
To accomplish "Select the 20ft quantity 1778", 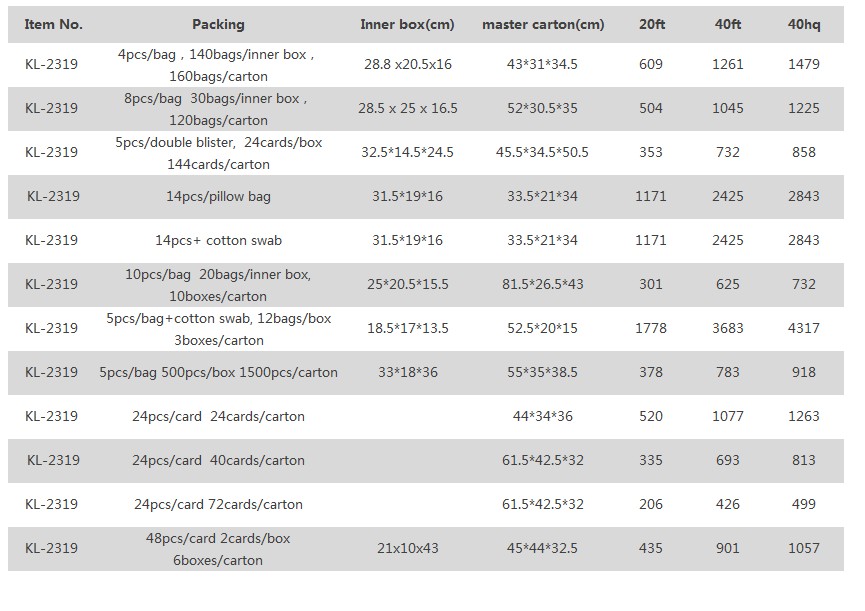I will [651, 328].
